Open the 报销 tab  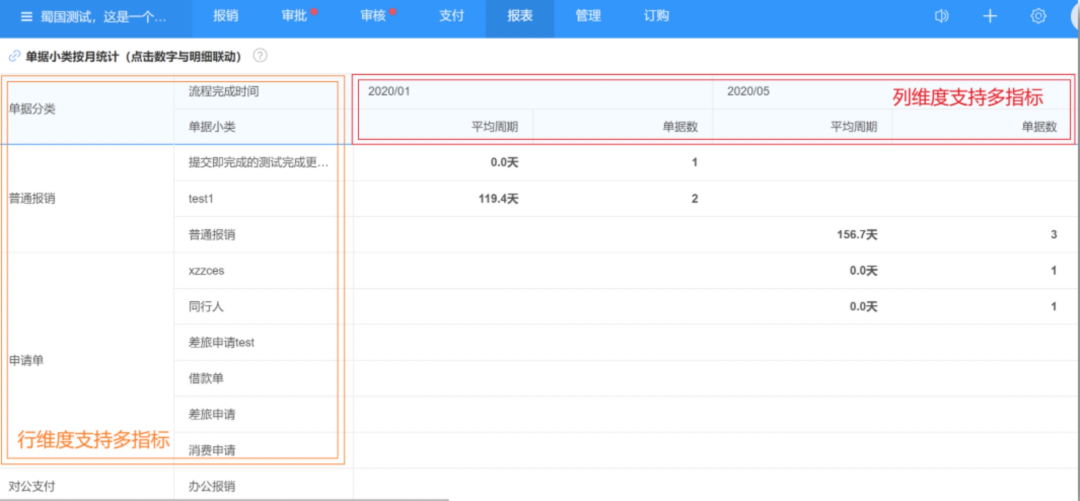click(226, 17)
